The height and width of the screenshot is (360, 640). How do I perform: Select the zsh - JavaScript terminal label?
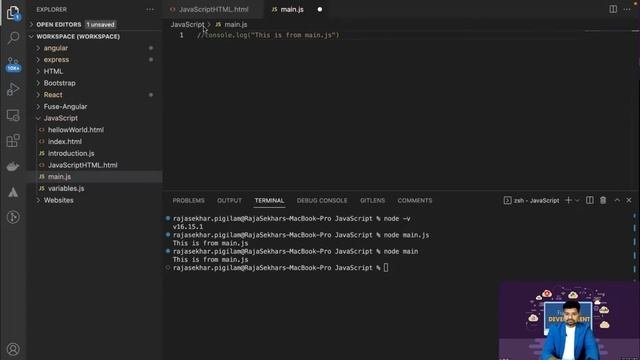pyautogui.click(x=531, y=200)
